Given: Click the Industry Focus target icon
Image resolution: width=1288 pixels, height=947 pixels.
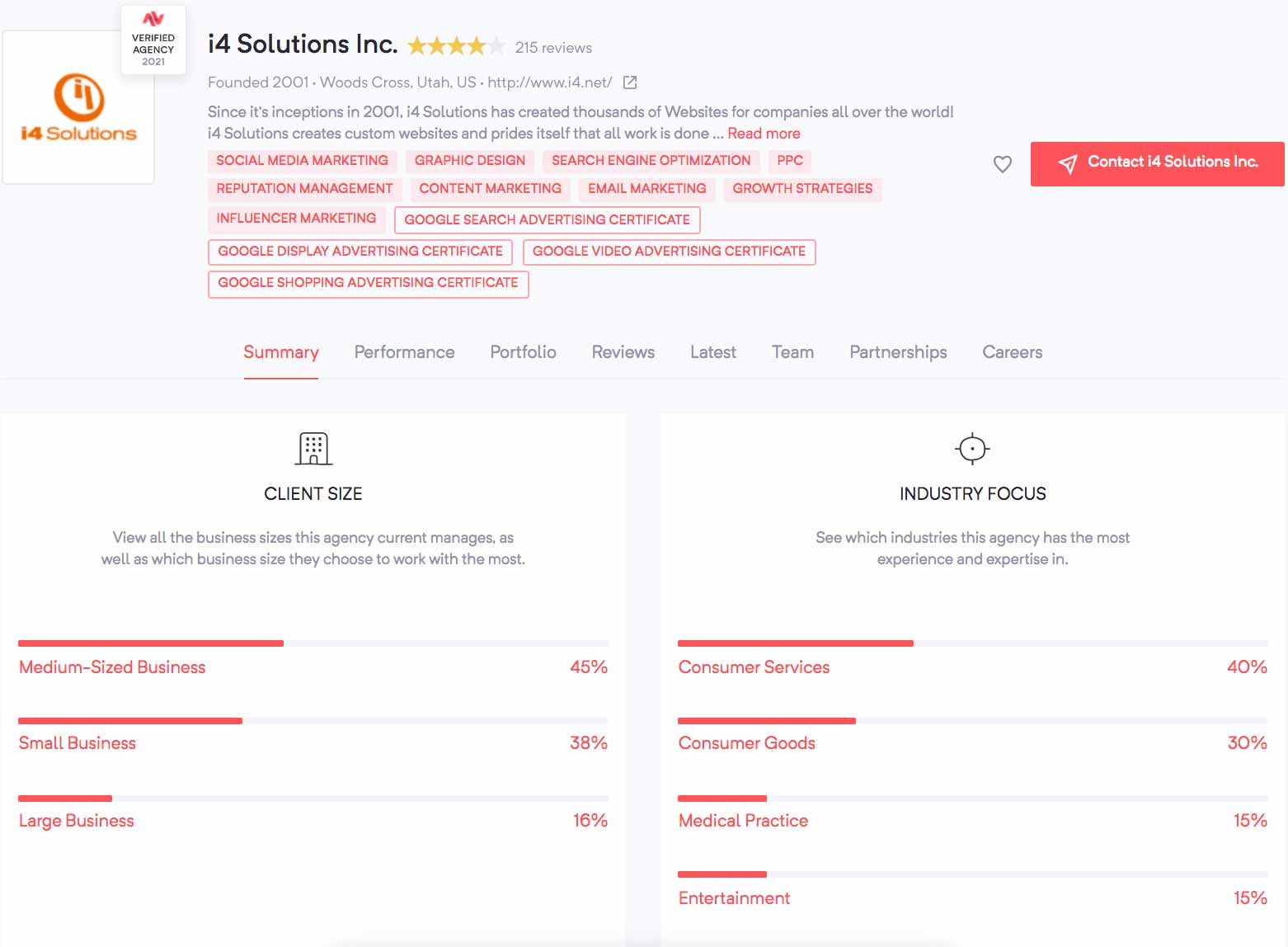Looking at the screenshot, I should (x=972, y=449).
